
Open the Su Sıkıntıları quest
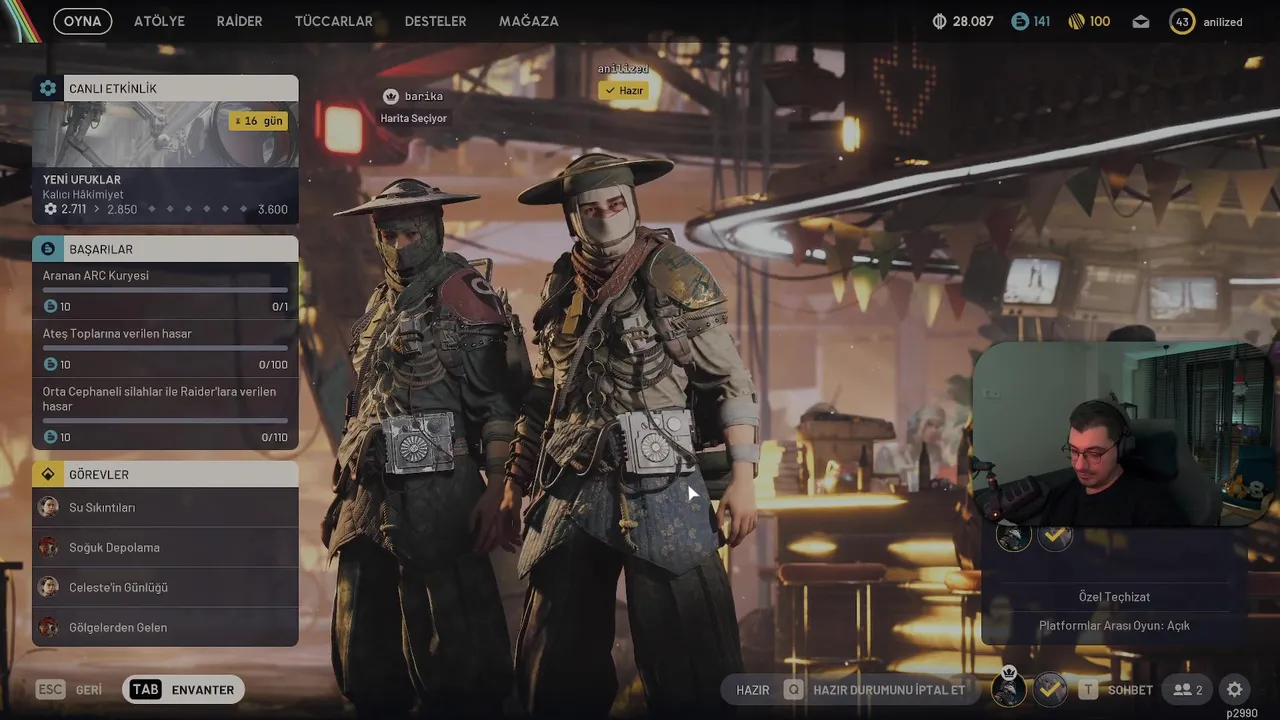click(x=165, y=507)
